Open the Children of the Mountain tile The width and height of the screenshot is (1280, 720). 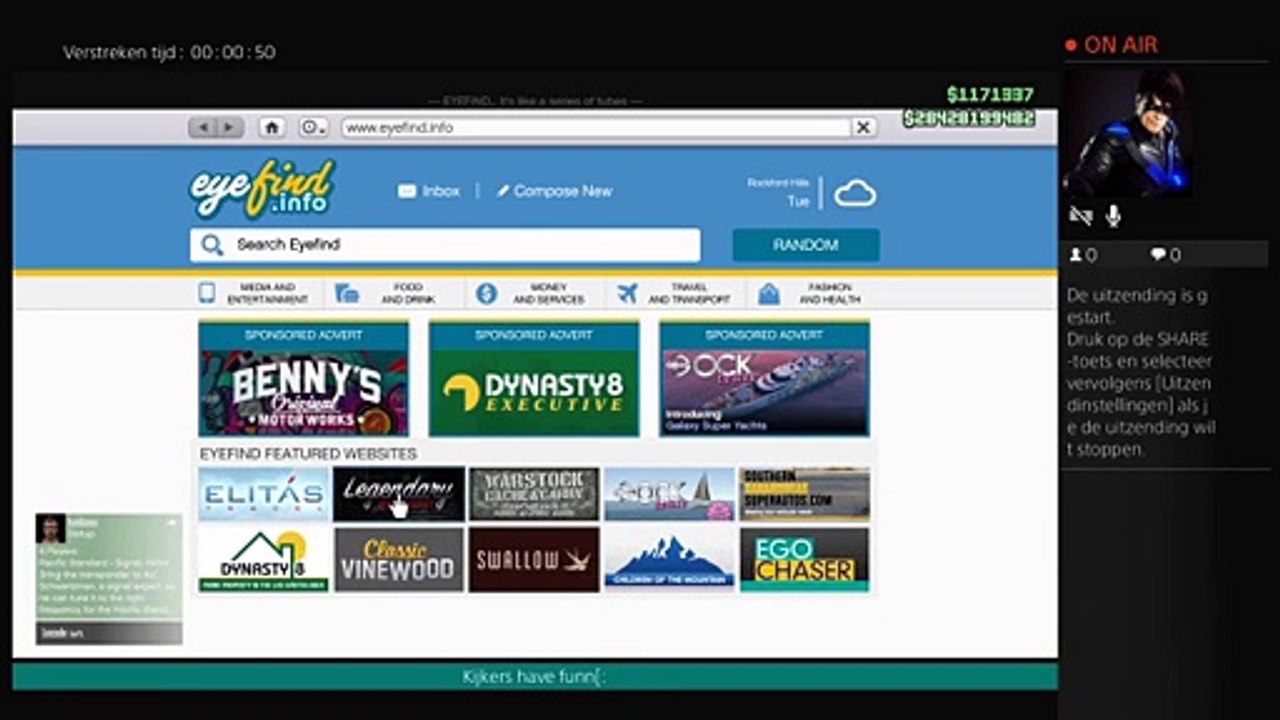669,560
